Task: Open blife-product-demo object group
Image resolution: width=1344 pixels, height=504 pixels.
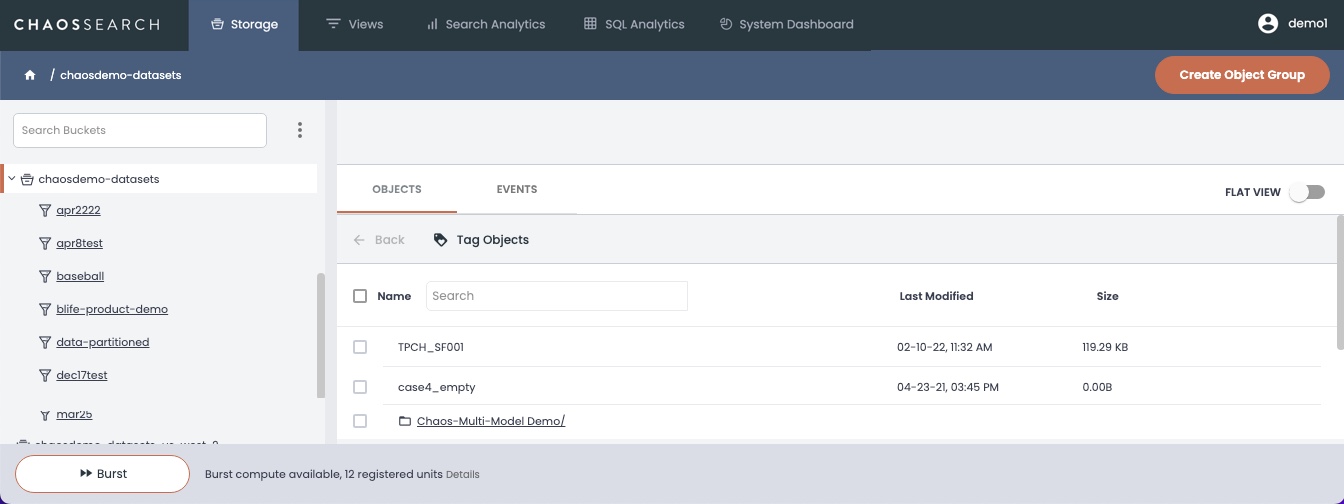Action: [x=112, y=309]
